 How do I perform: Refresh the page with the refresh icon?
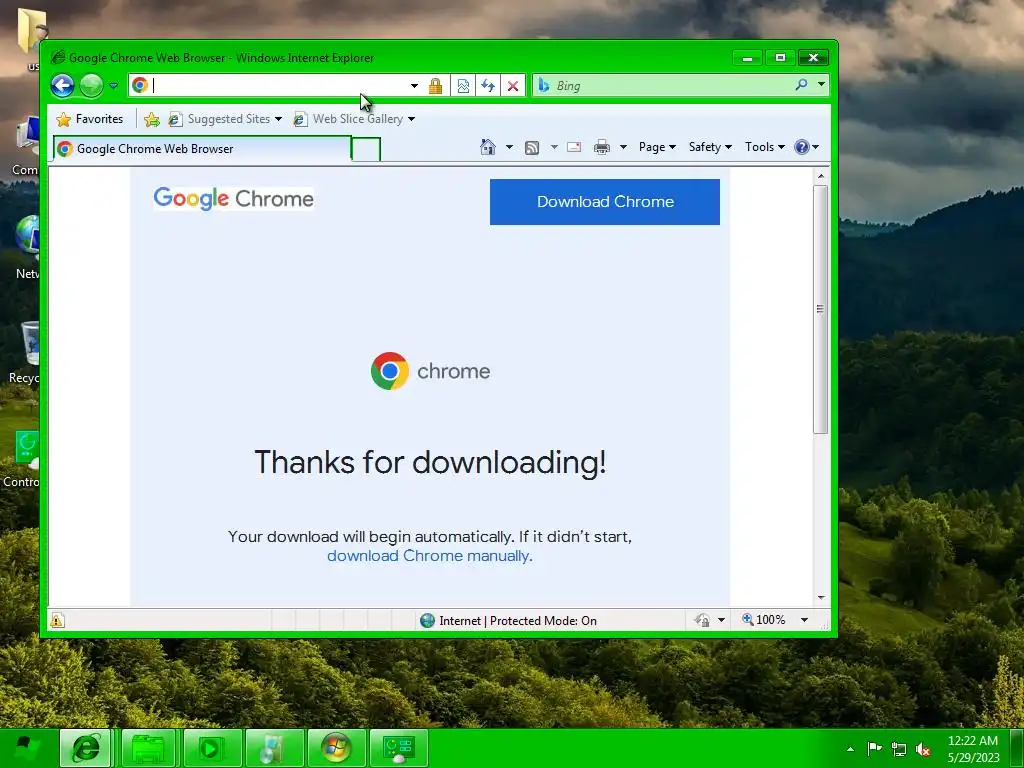tap(488, 86)
